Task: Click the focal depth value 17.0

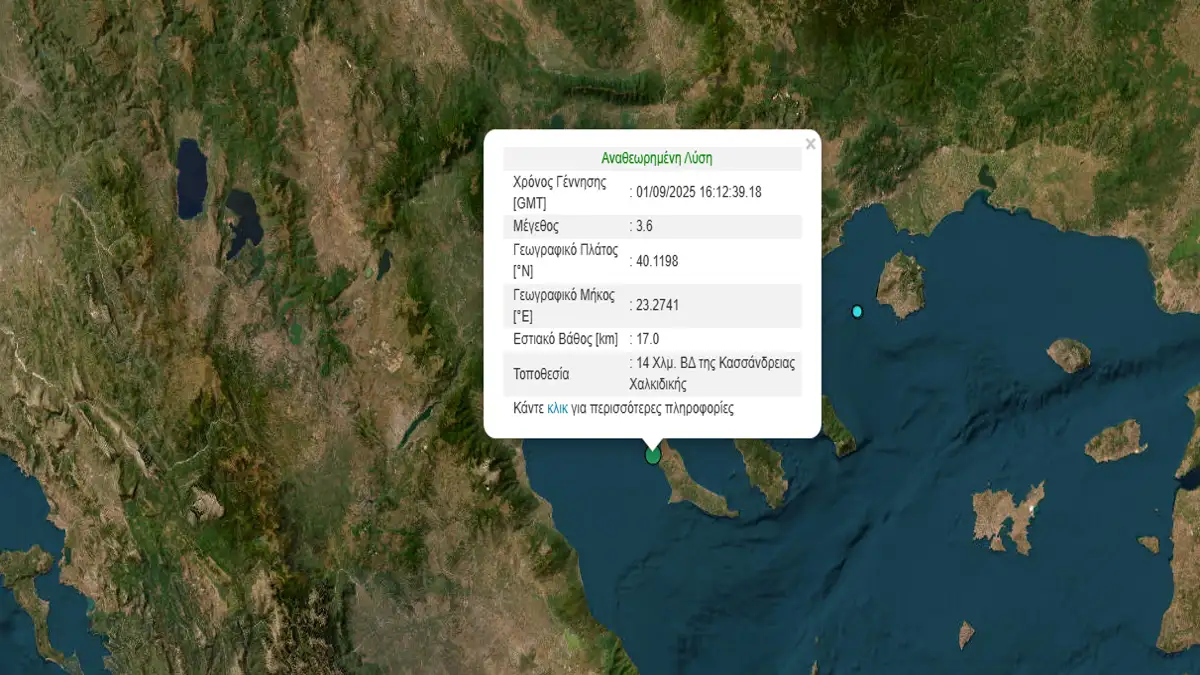Action: [648, 340]
